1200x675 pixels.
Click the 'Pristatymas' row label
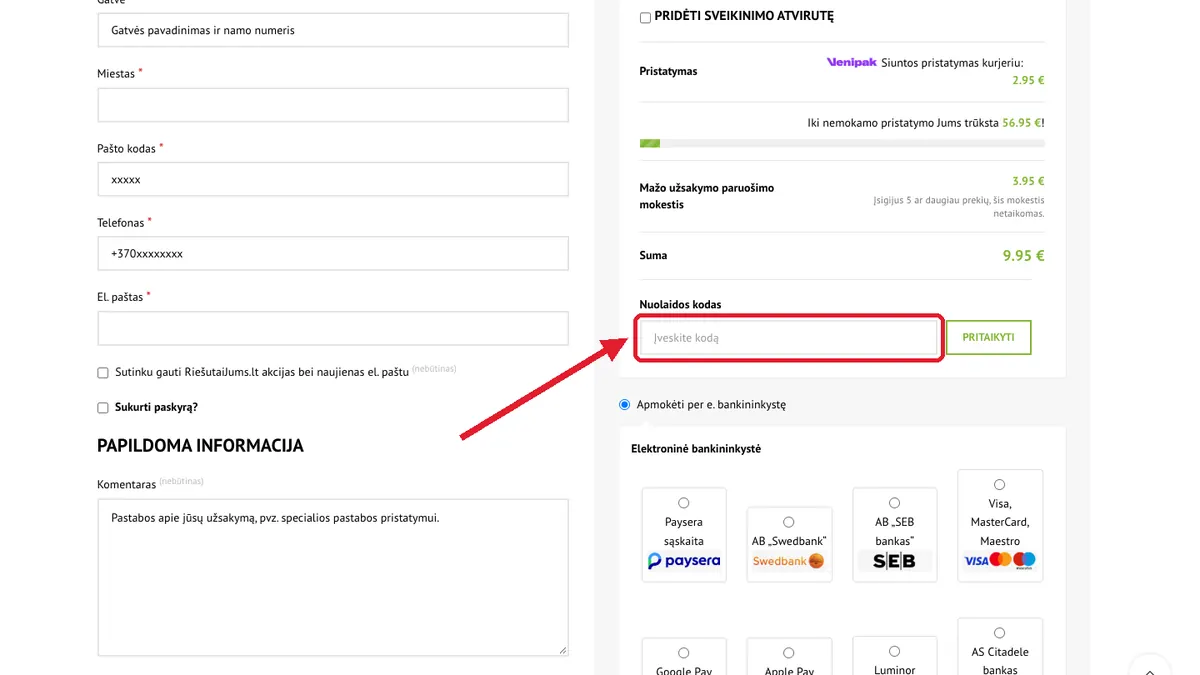click(668, 72)
